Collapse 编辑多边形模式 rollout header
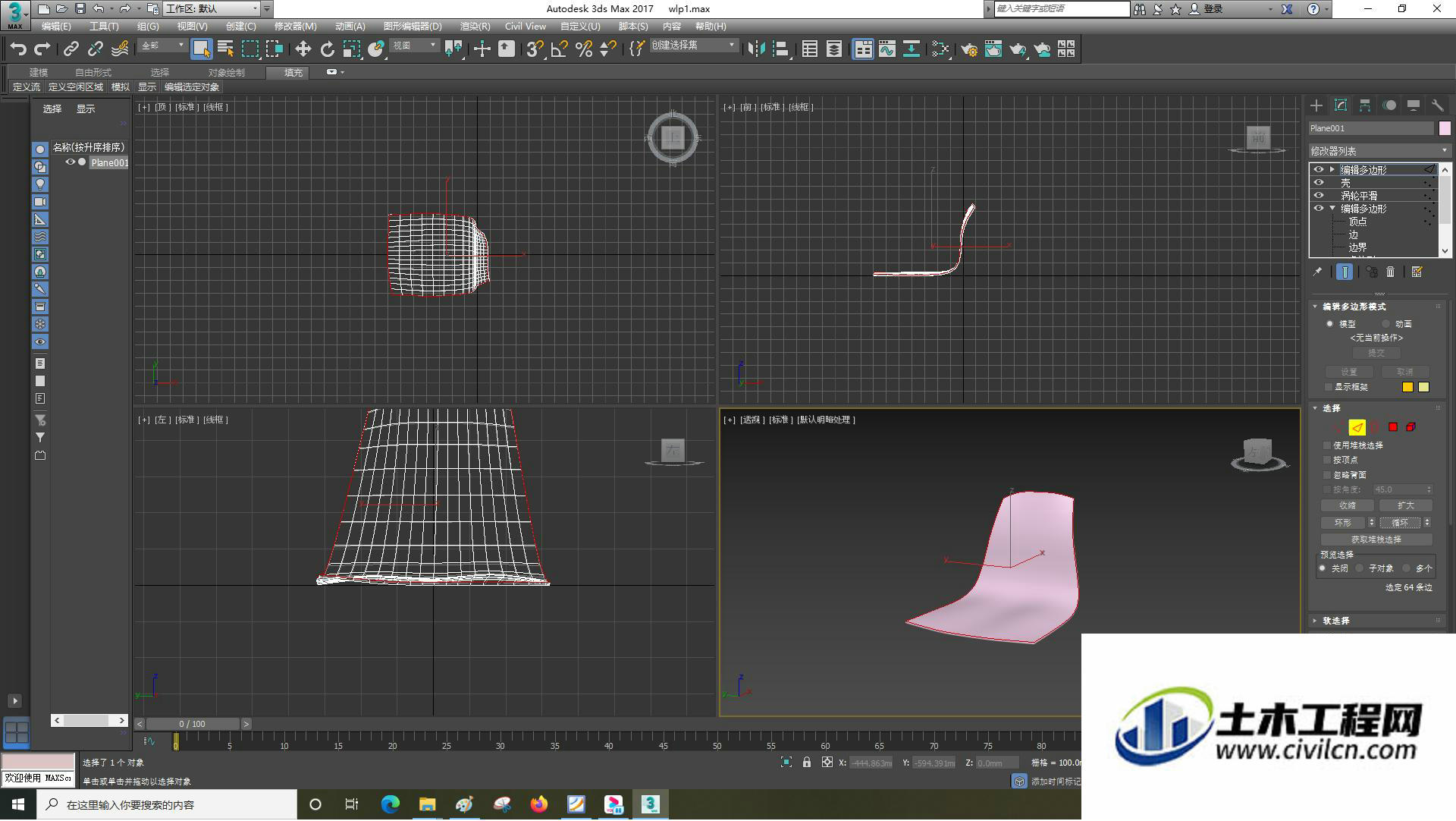Image resolution: width=1456 pixels, height=821 pixels. (x=1379, y=307)
